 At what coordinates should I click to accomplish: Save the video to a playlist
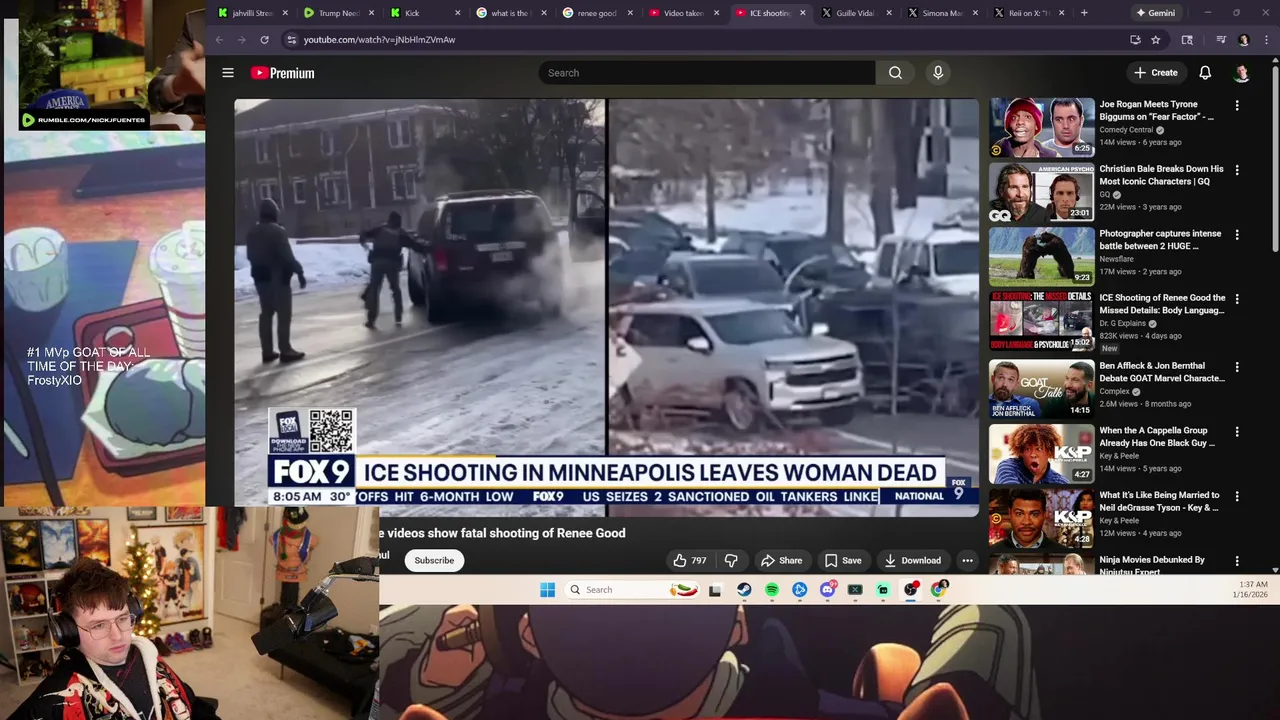click(843, 561)
